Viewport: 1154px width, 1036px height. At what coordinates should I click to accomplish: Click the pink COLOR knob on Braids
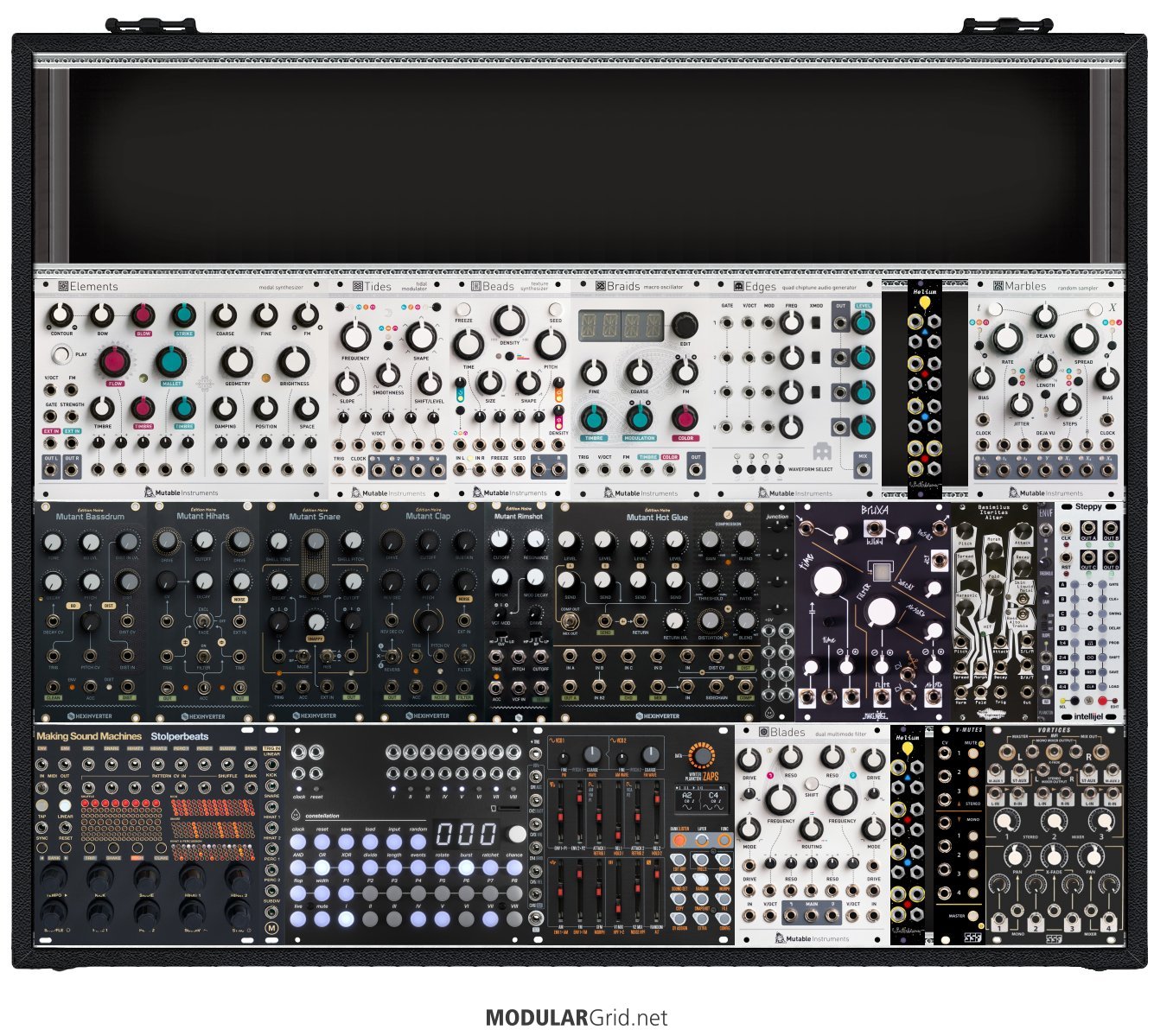685,418
